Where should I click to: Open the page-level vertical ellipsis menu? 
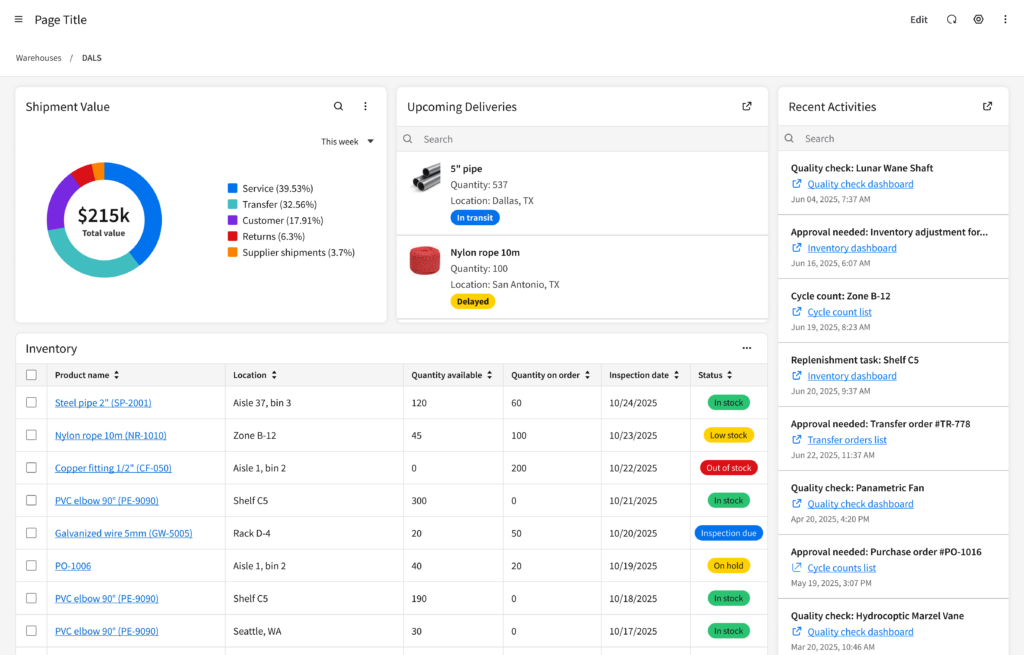coord(1005,20)
